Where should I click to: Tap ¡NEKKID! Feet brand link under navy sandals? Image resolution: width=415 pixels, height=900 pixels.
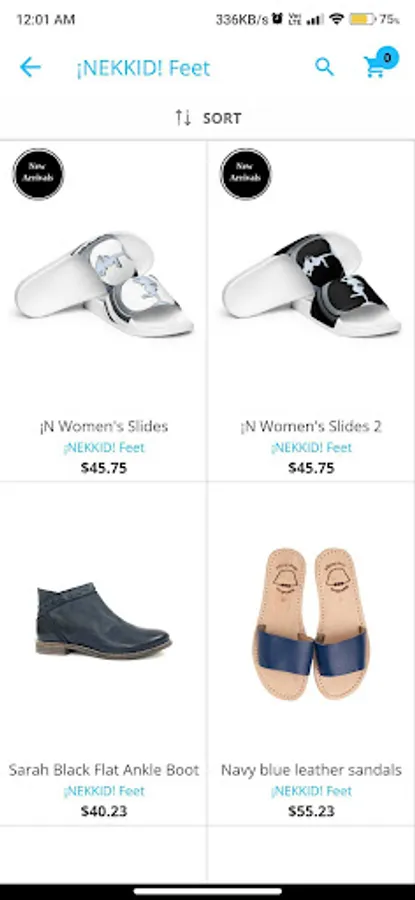click(311, 791)
